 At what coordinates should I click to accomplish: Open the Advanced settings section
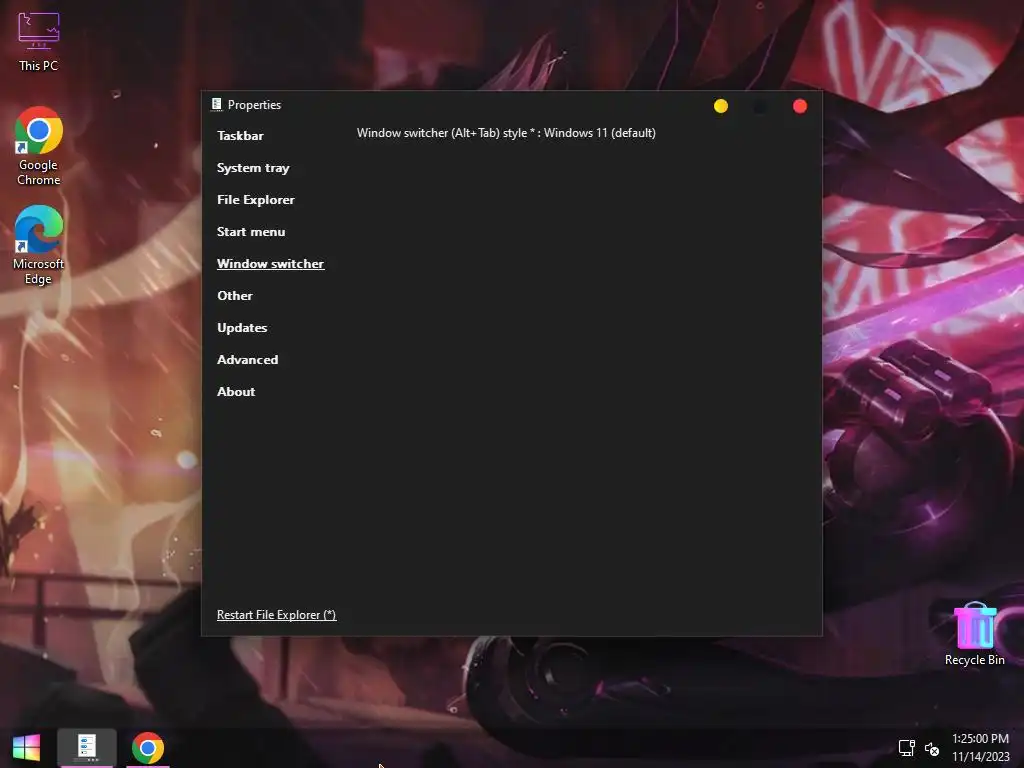[x=248, y=360]
